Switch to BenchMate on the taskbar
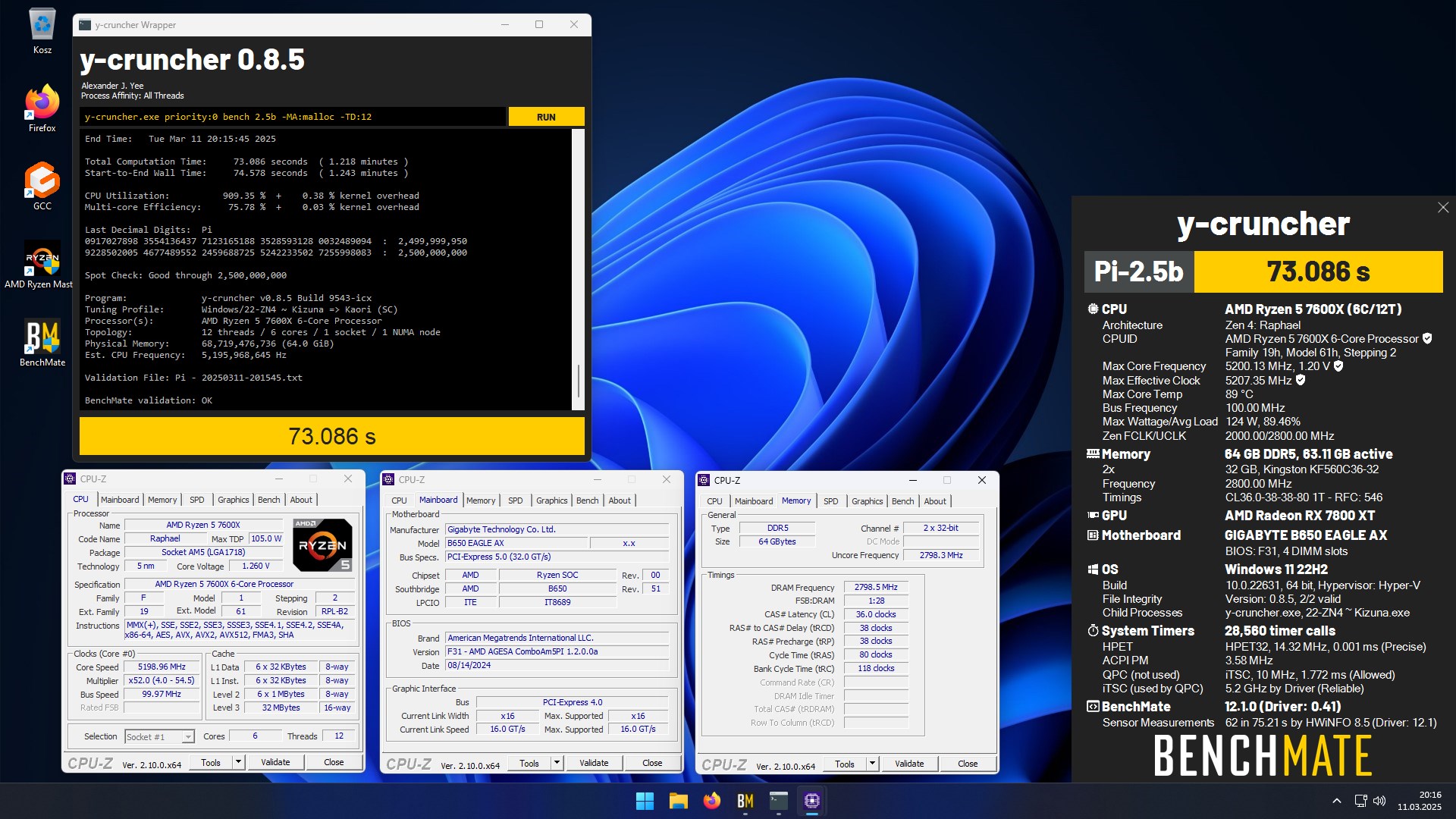1456x819 pixels. 745,801
